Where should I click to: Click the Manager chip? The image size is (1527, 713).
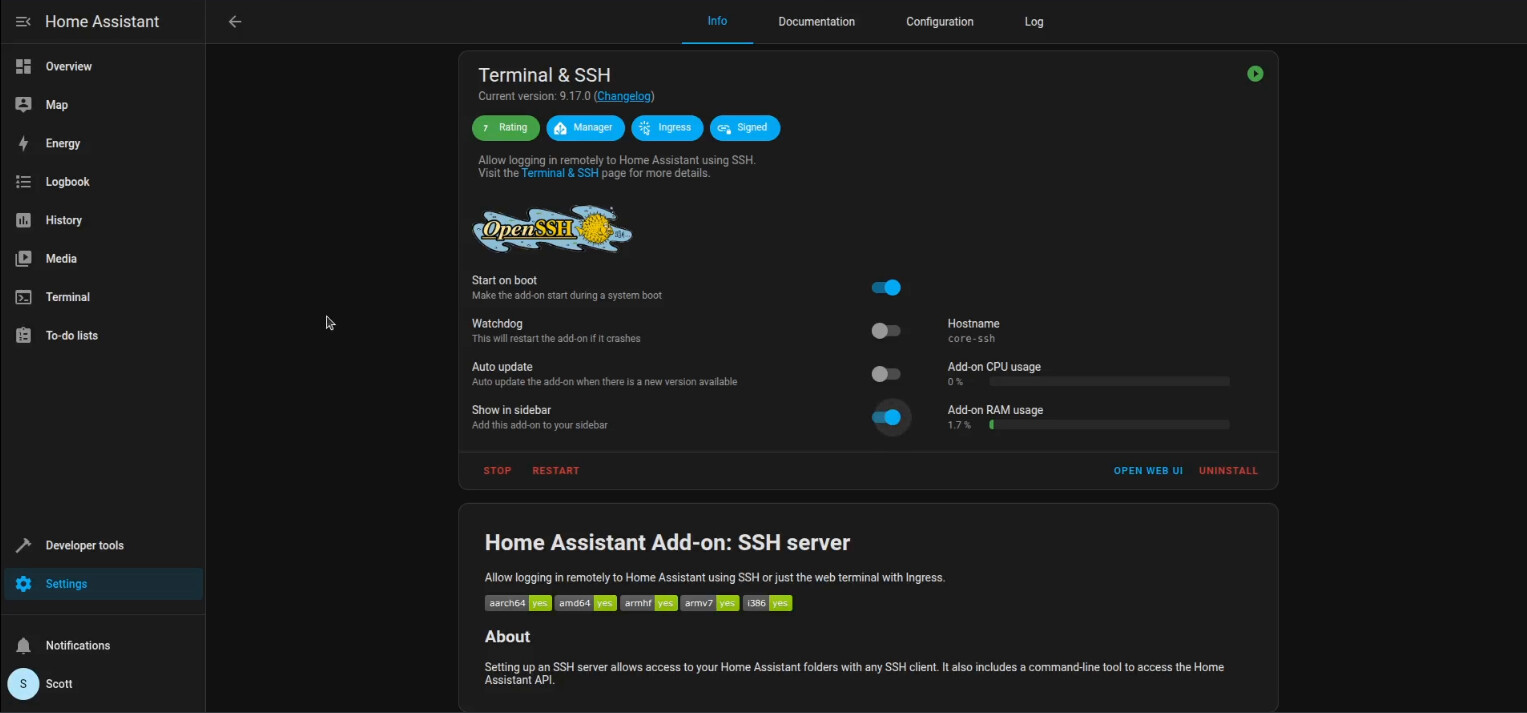coord(585,128)
